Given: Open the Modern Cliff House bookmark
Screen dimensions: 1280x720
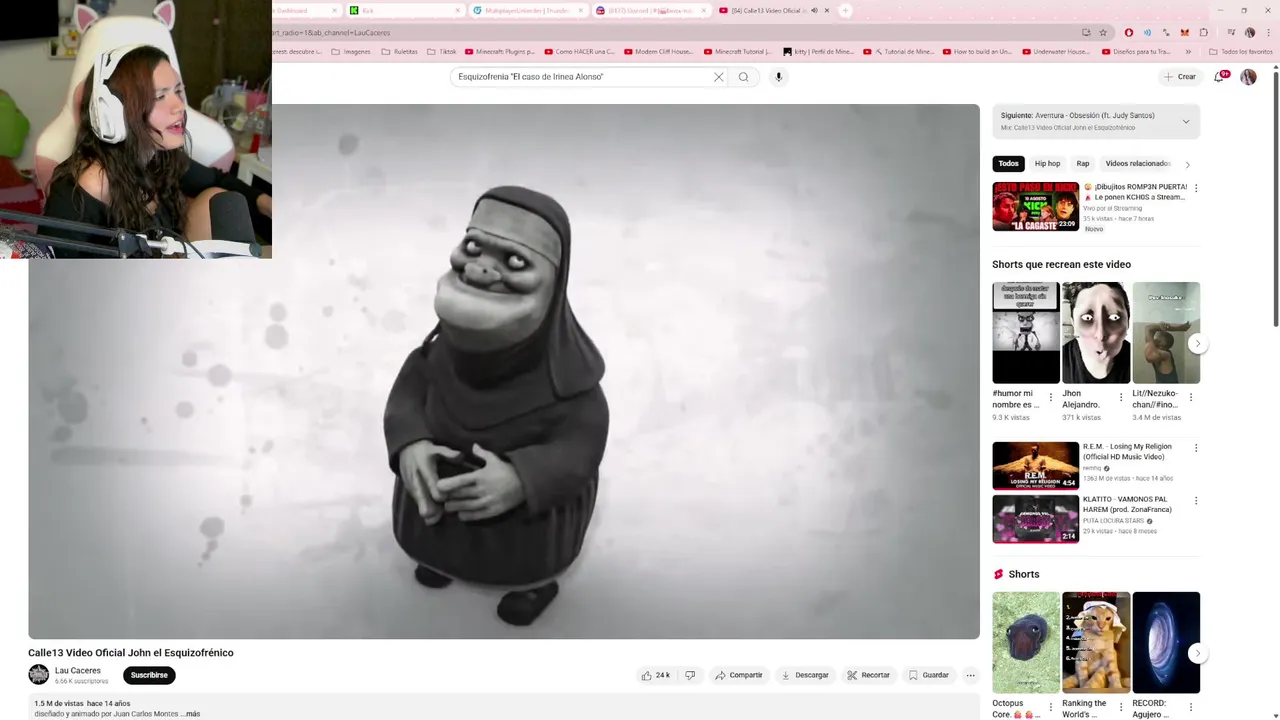Looking at the screenshot, I should coord(658,51).
